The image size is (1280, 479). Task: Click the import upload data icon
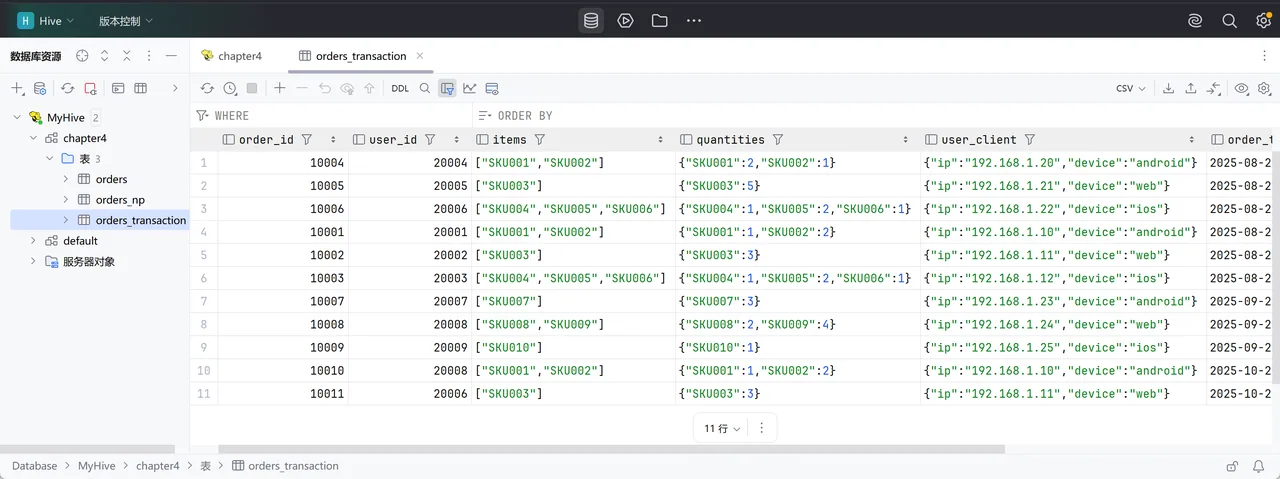1190,88
